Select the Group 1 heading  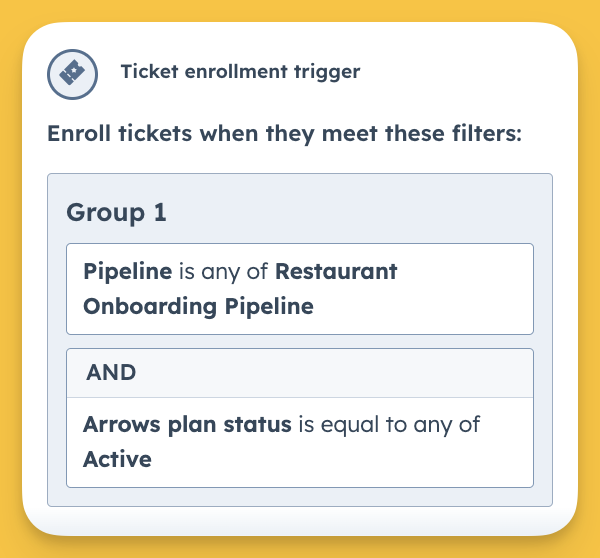pos(116,212)
